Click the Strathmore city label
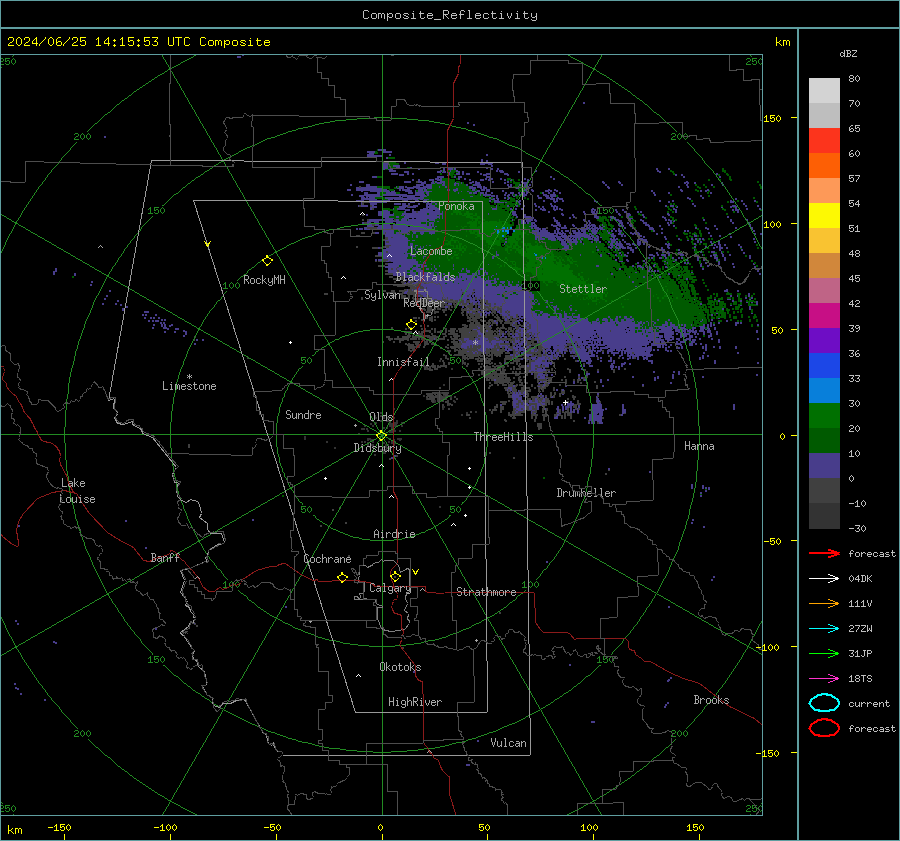900x841 pixels. click(486, 592)
